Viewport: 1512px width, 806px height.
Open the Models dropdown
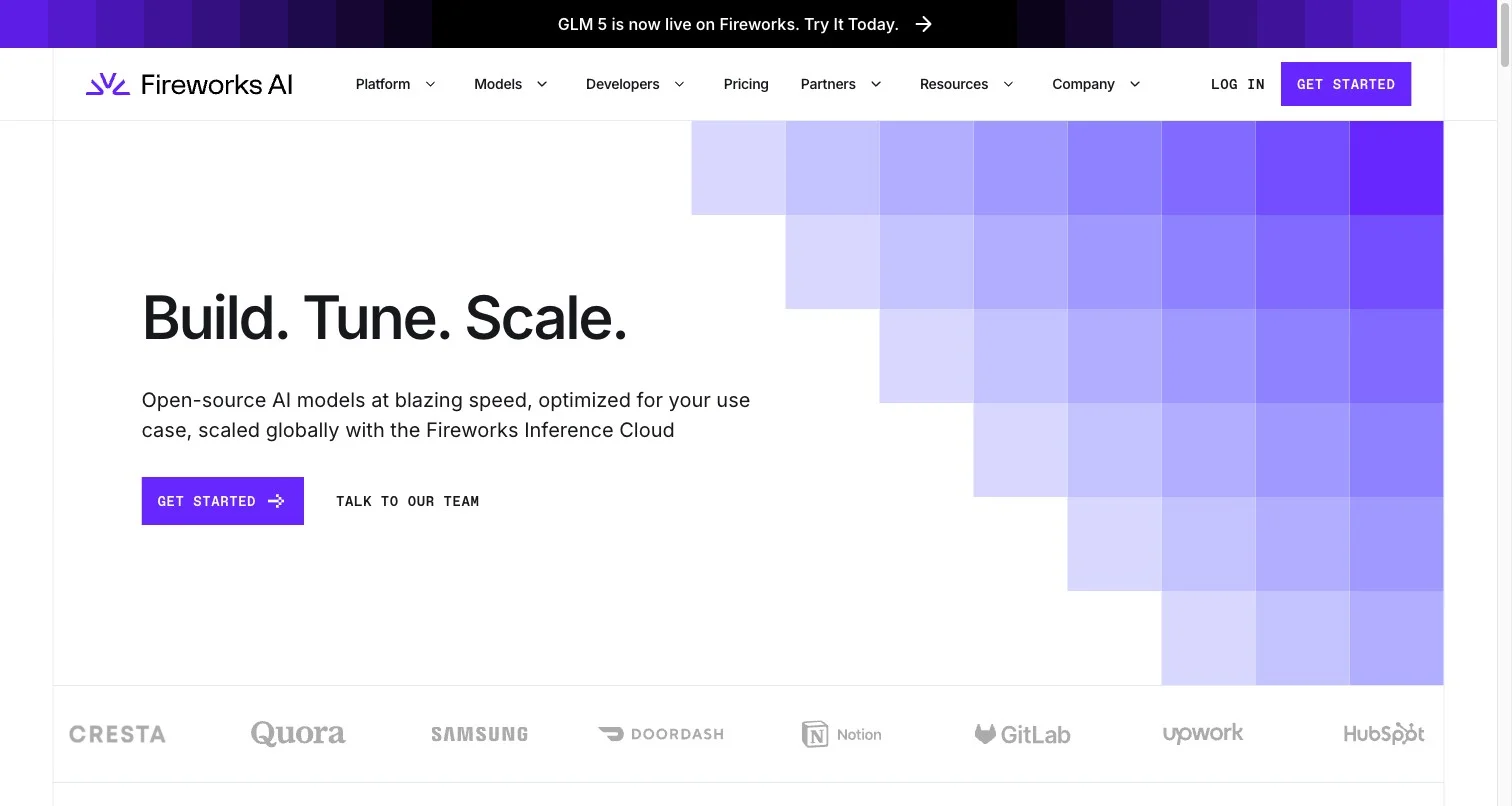511,84
